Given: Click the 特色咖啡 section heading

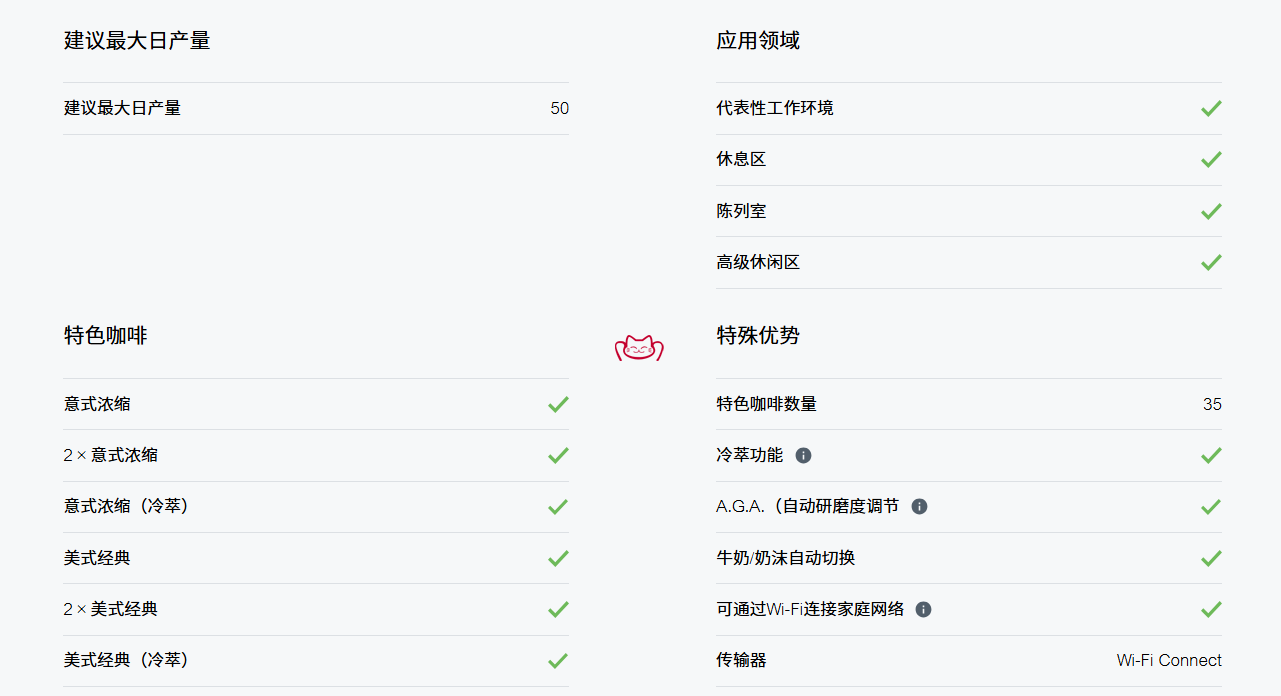Looking at the screenshot, I should [x=105, y=336].
